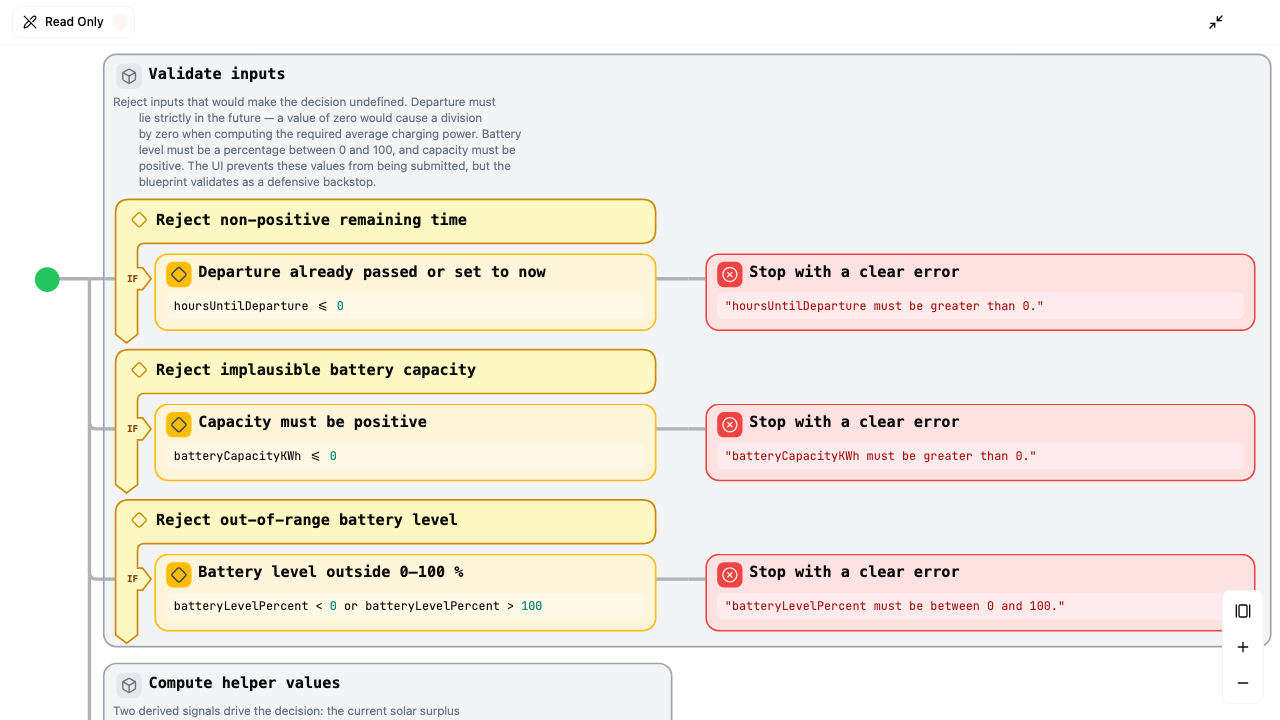The width and height of the screenshot is (1280, 720).
Task: Click the 'batteryCapacityKWh ≤ 0' expression
Action: [256, 456]
